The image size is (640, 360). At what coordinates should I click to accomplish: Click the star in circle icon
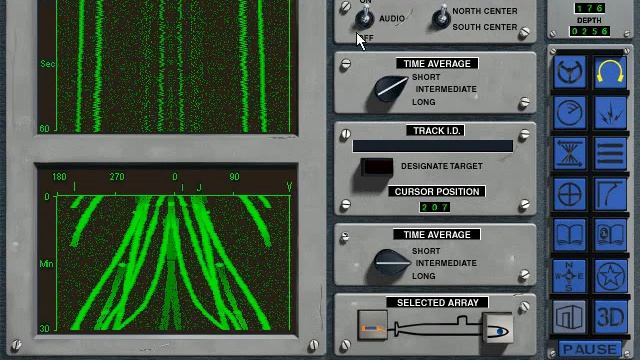click(610, 276)
